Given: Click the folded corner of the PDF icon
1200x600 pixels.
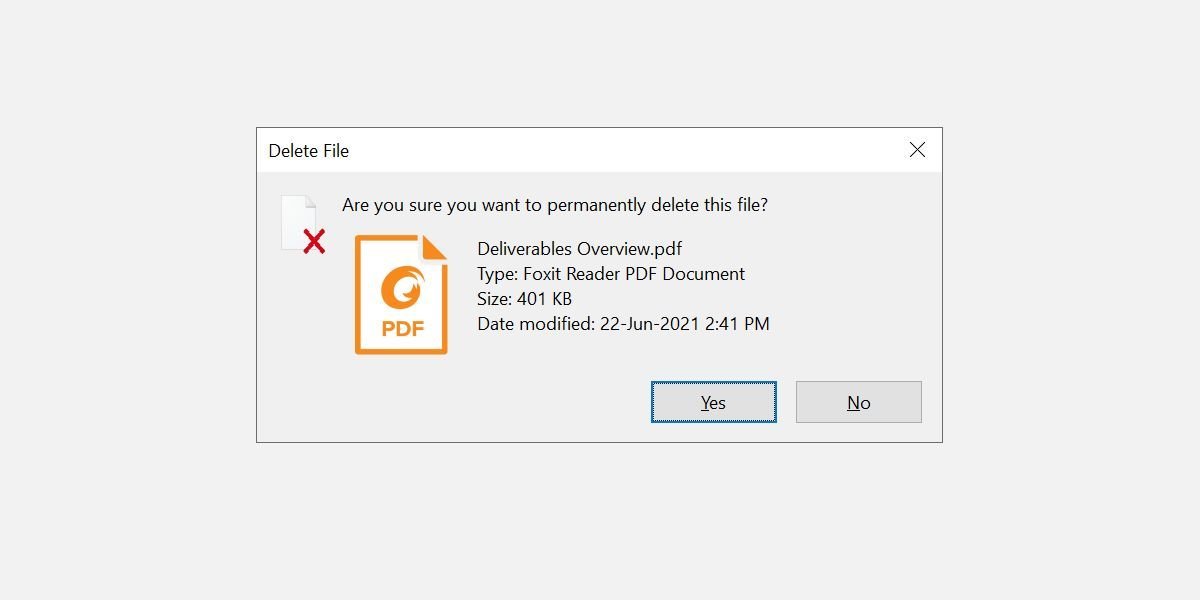Looking at the screenshot, I should [433, 247].
